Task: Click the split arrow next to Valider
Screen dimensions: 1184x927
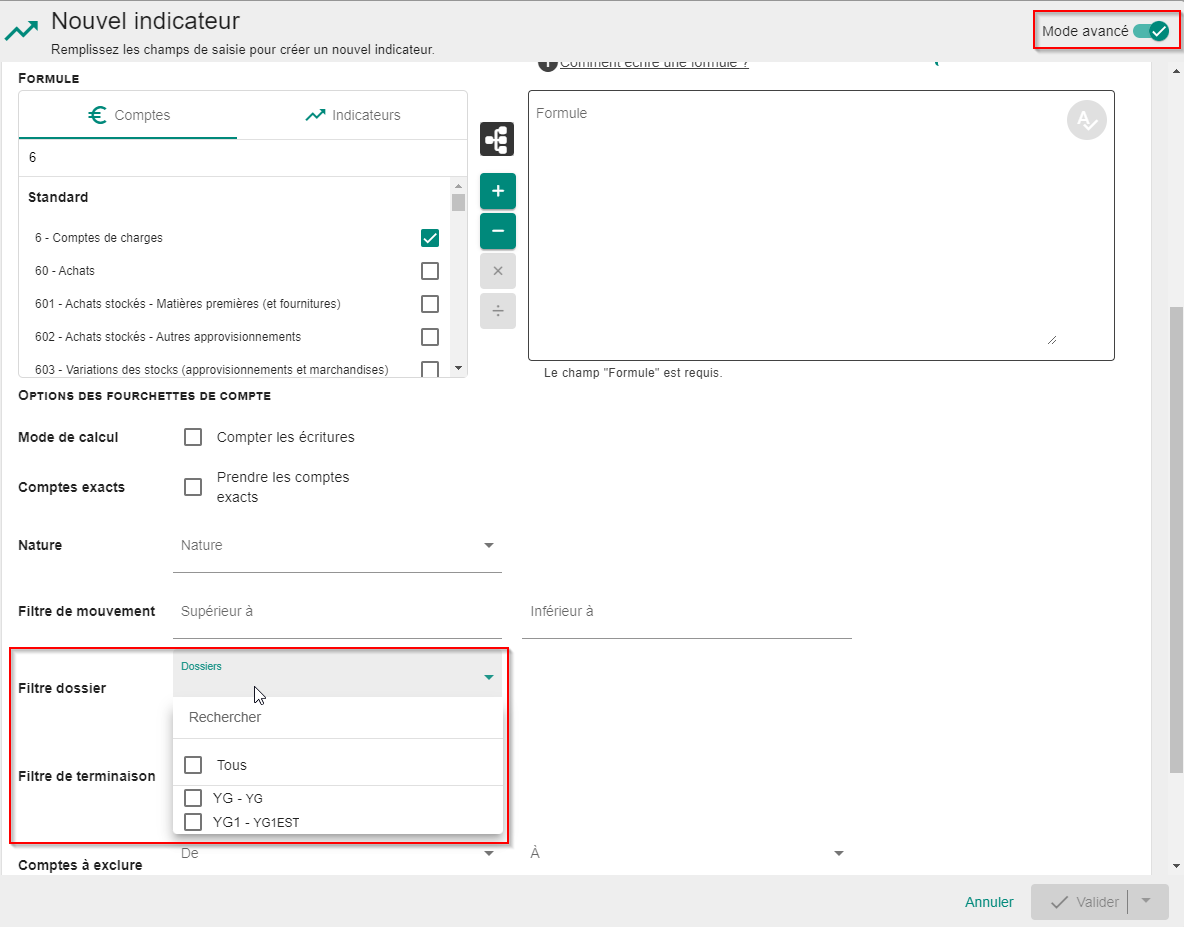Action: coord(1146,901)
